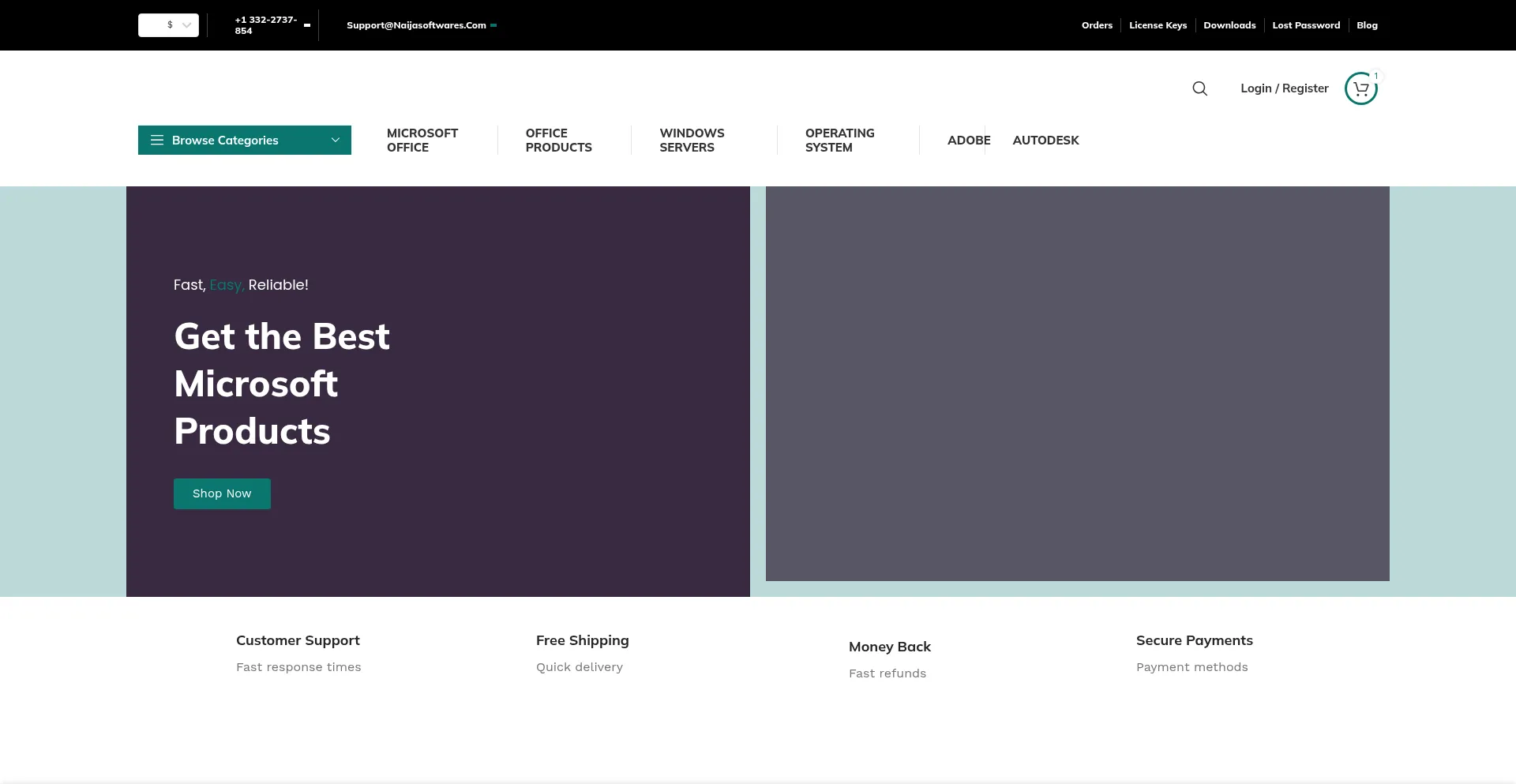Viewport: 1516px width, 784px height.
Task: Click the Get the Best Microsoft Products heading
Action: click(x=282, y=384)
